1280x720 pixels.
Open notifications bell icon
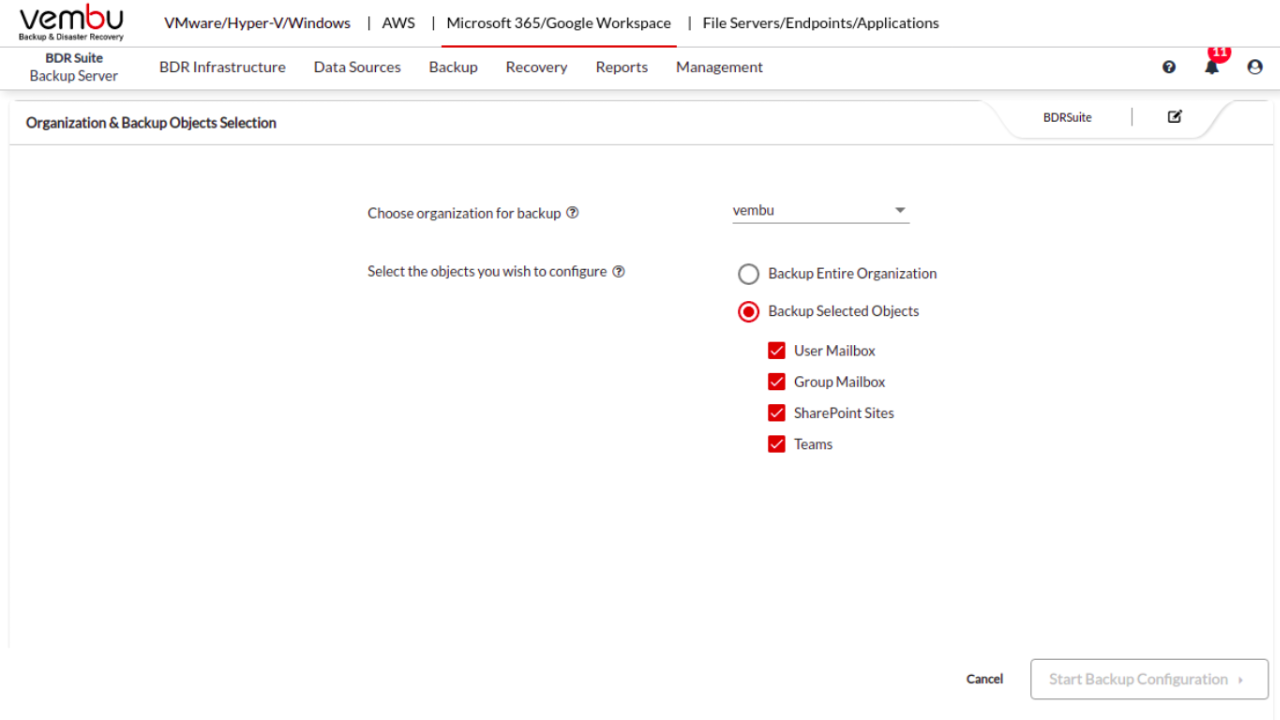1212,67
